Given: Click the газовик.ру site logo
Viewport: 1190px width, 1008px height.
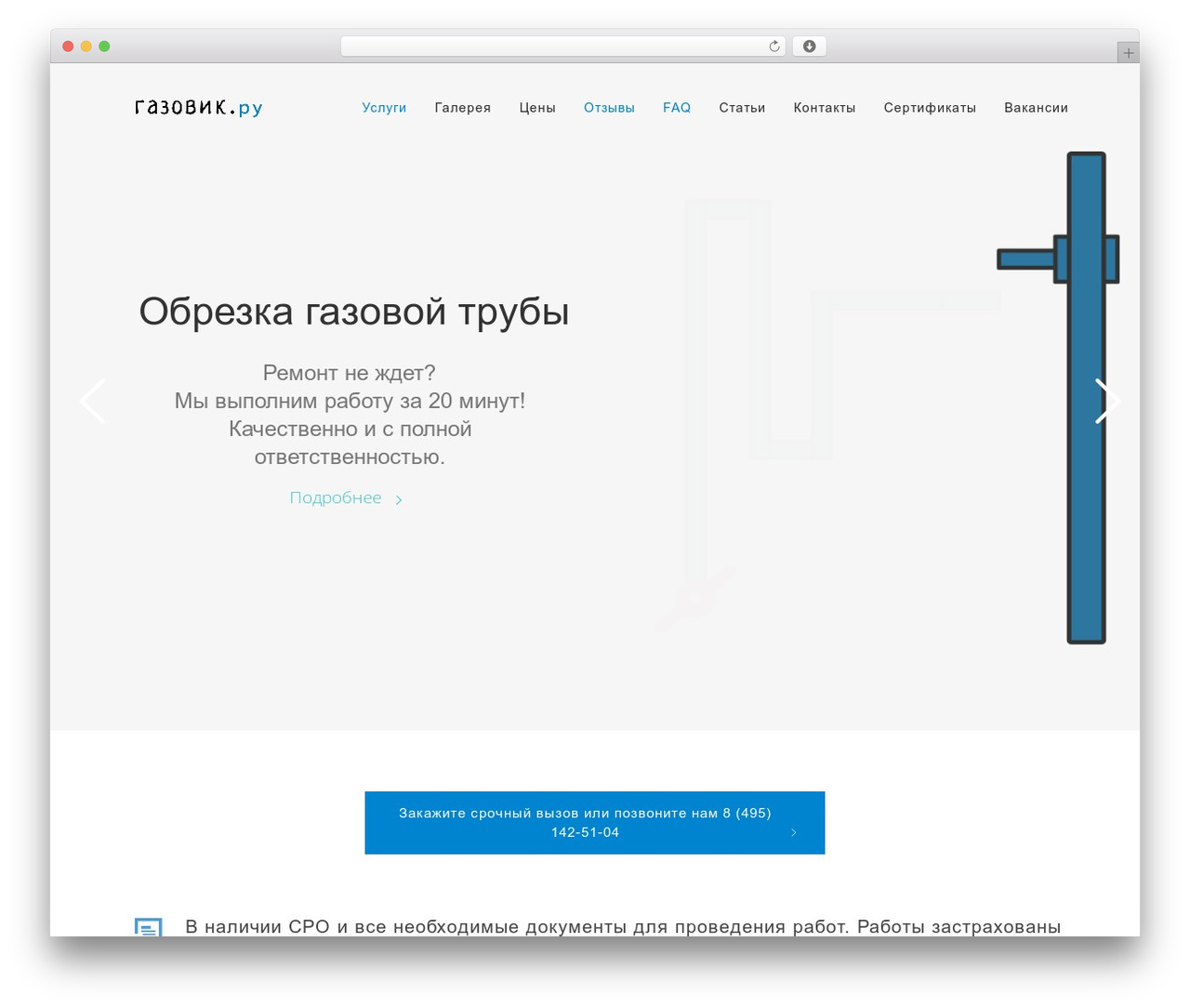Looking at the screenshot, I should pyautogui.click(x=198, y=107).
